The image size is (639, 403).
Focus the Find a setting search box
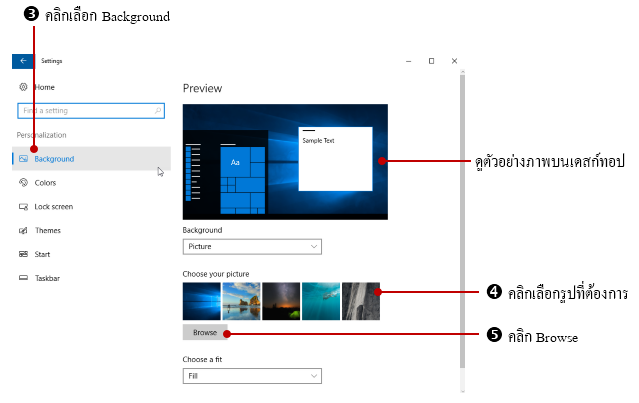click(91, 111)
